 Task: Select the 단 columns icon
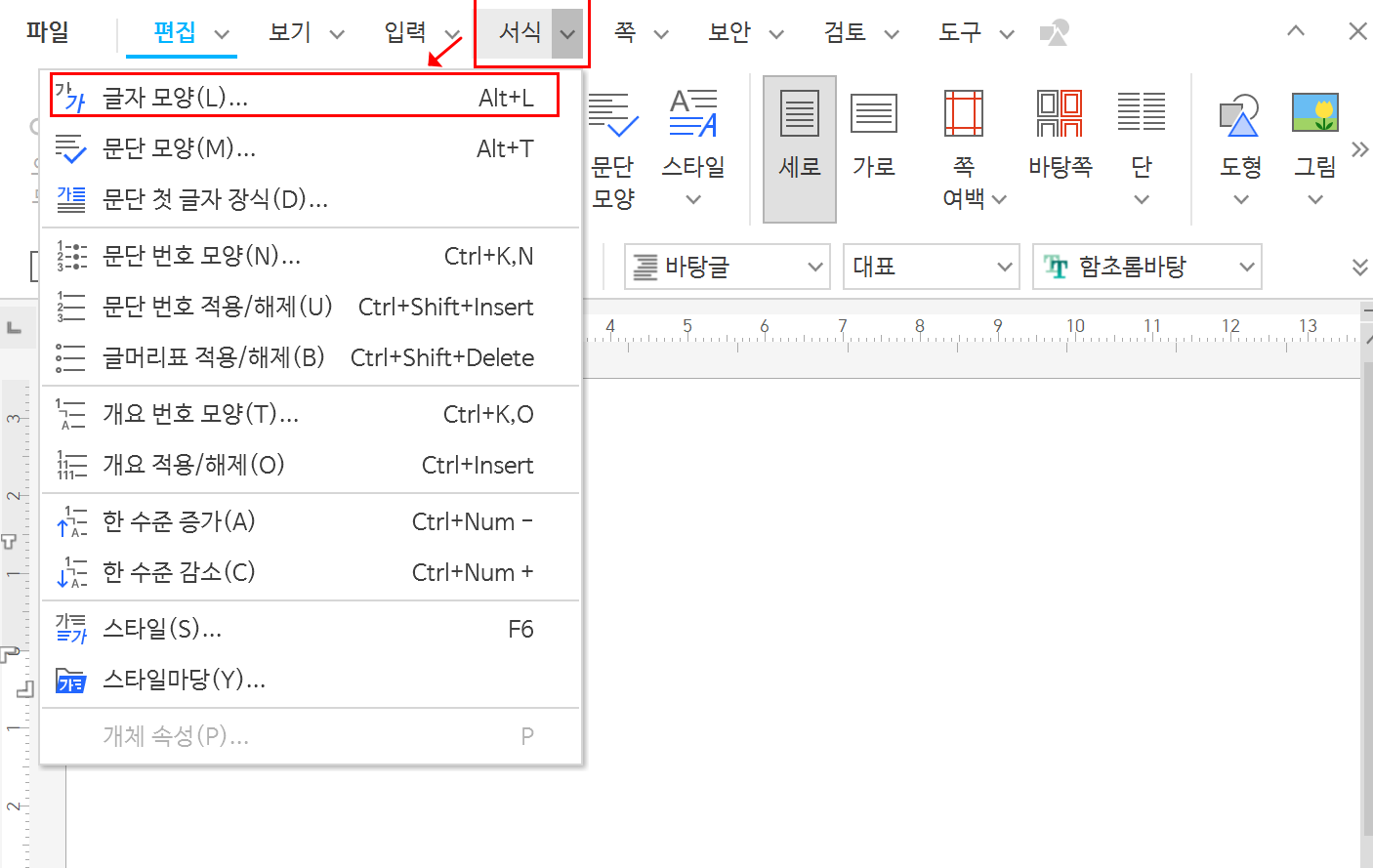pyautogui.click(x=1141, y=137)
